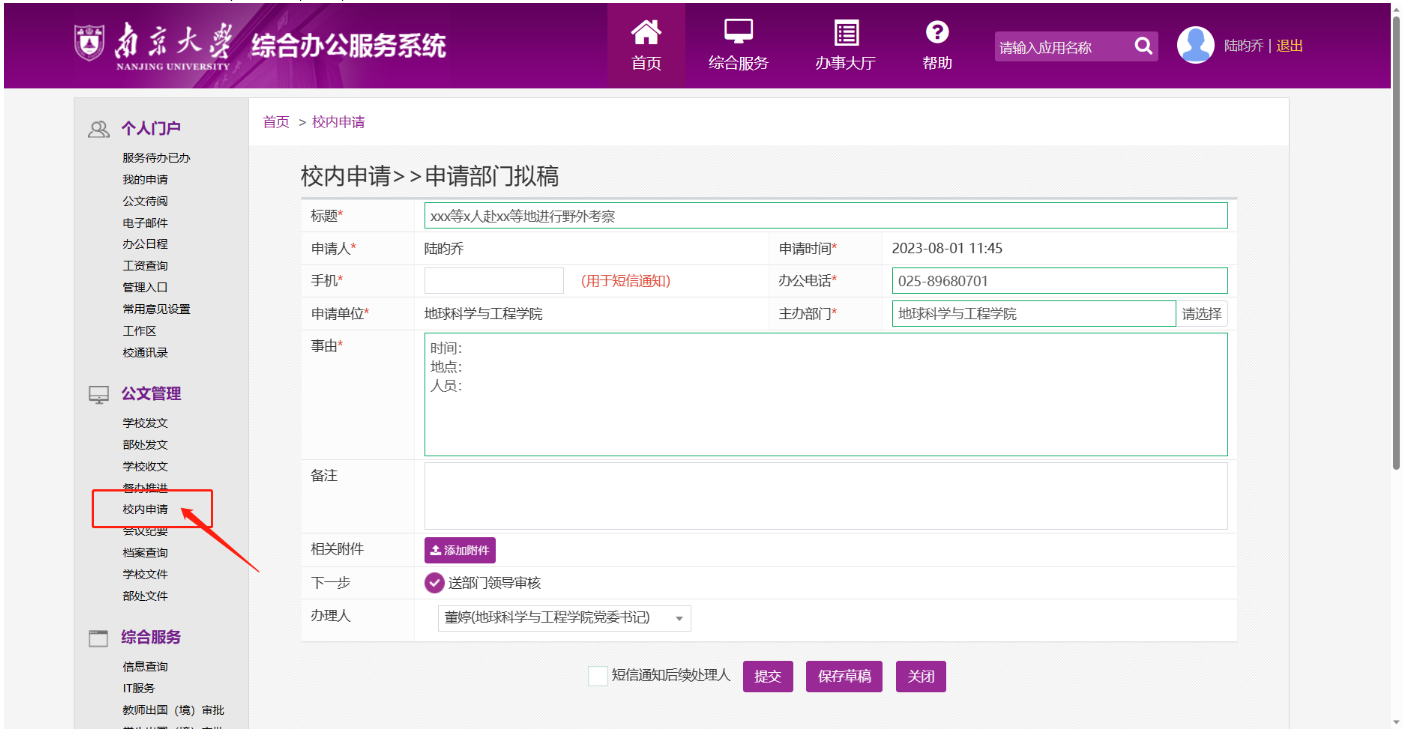1419x739 pixels.
Task: Open 我的申请 in sidebar menu
Action: tap(145, 180)
